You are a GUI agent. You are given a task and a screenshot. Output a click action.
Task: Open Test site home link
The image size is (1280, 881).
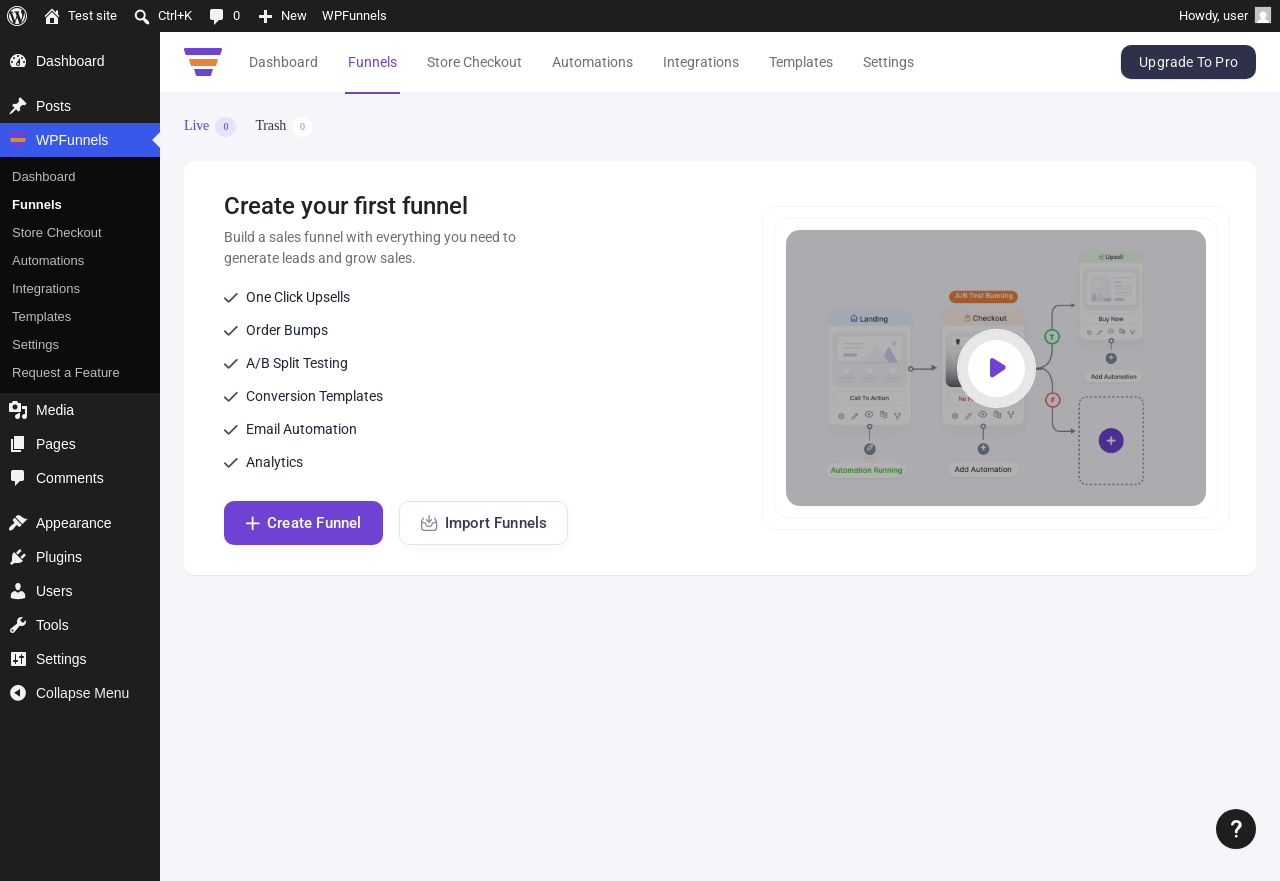point(80,16)
